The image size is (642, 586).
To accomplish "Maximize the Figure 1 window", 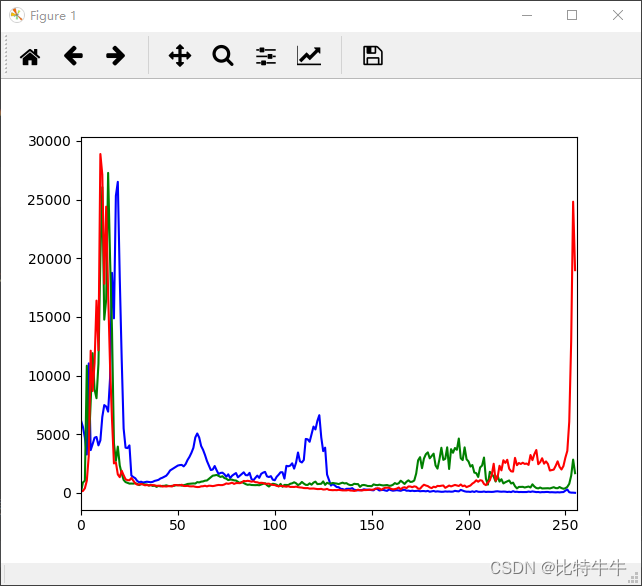I will (572, 15).
